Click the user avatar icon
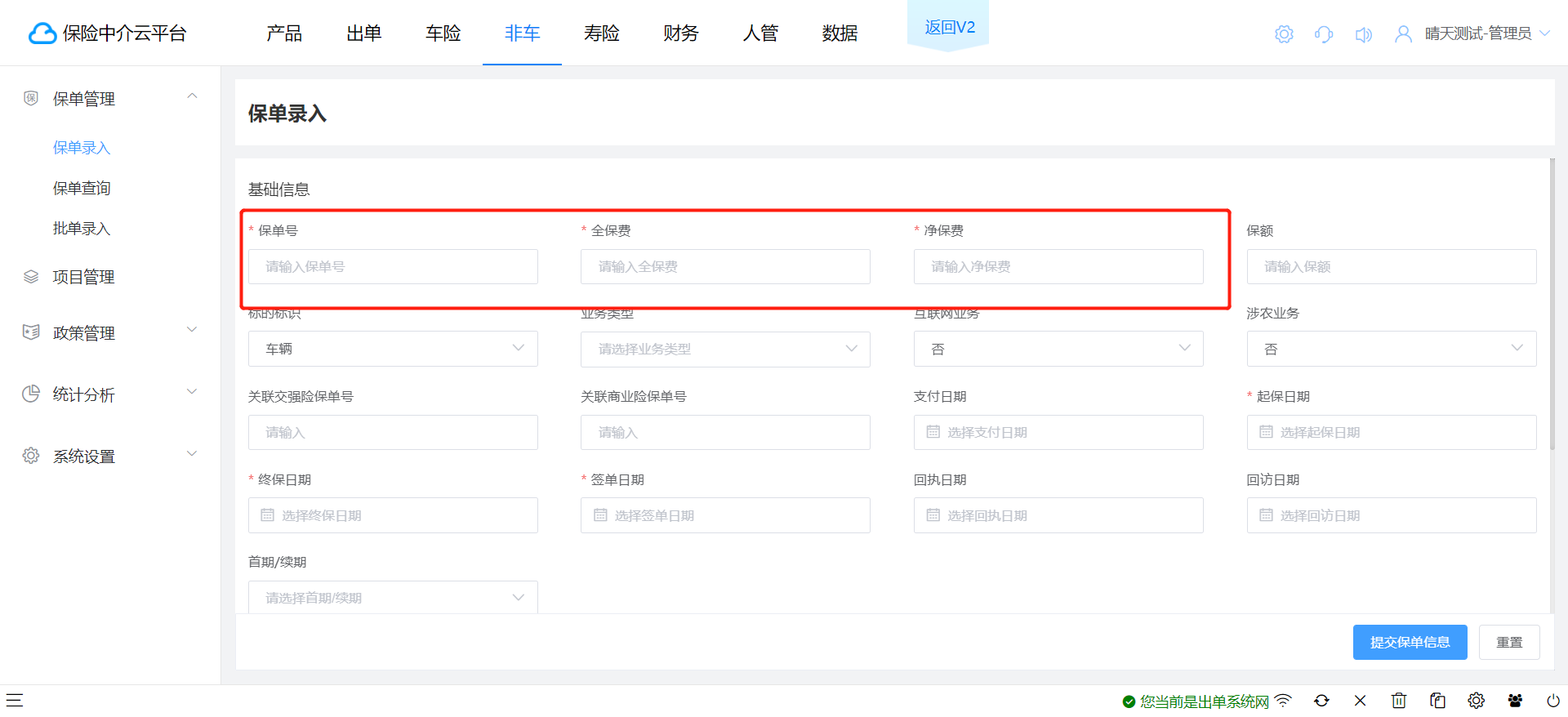 pos(1403,34)
